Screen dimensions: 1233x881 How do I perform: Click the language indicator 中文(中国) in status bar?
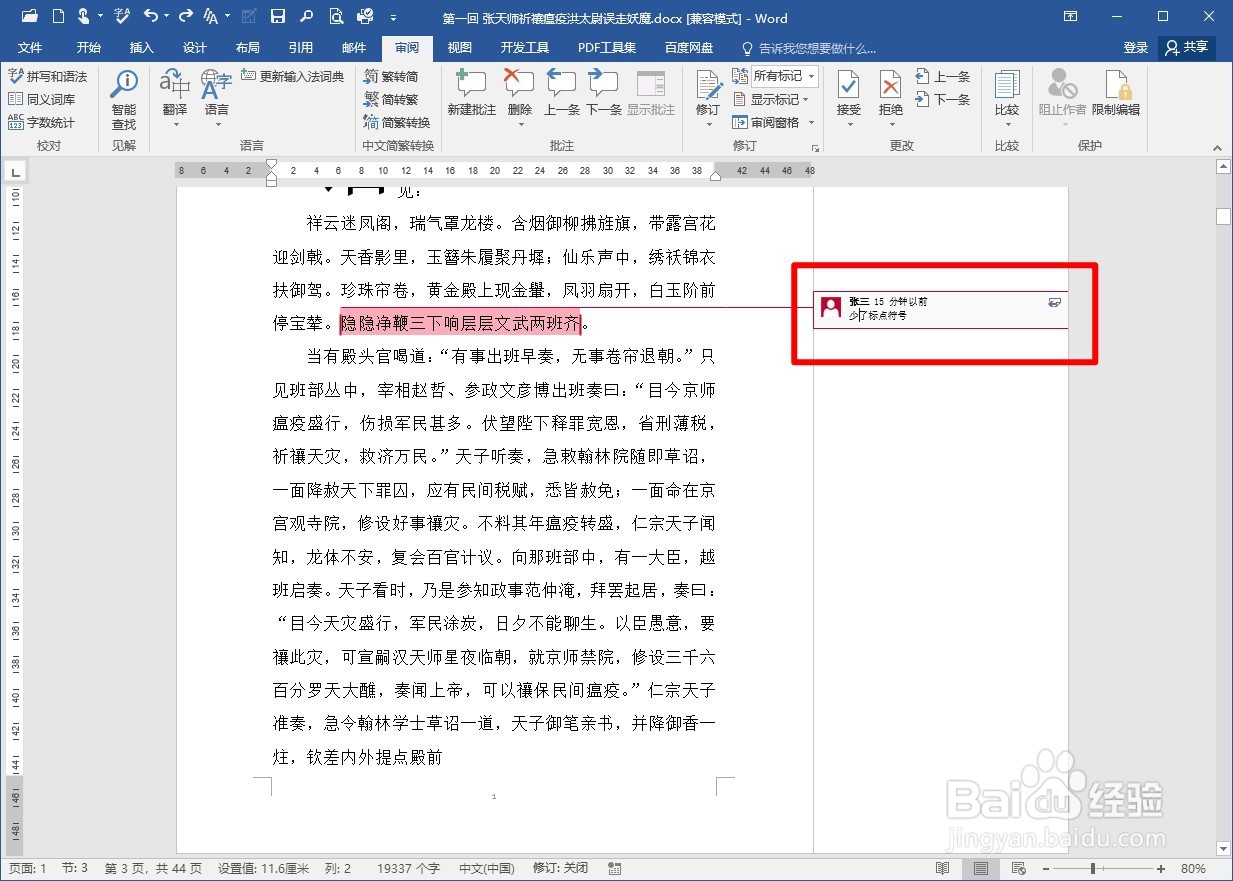[486, 868]
